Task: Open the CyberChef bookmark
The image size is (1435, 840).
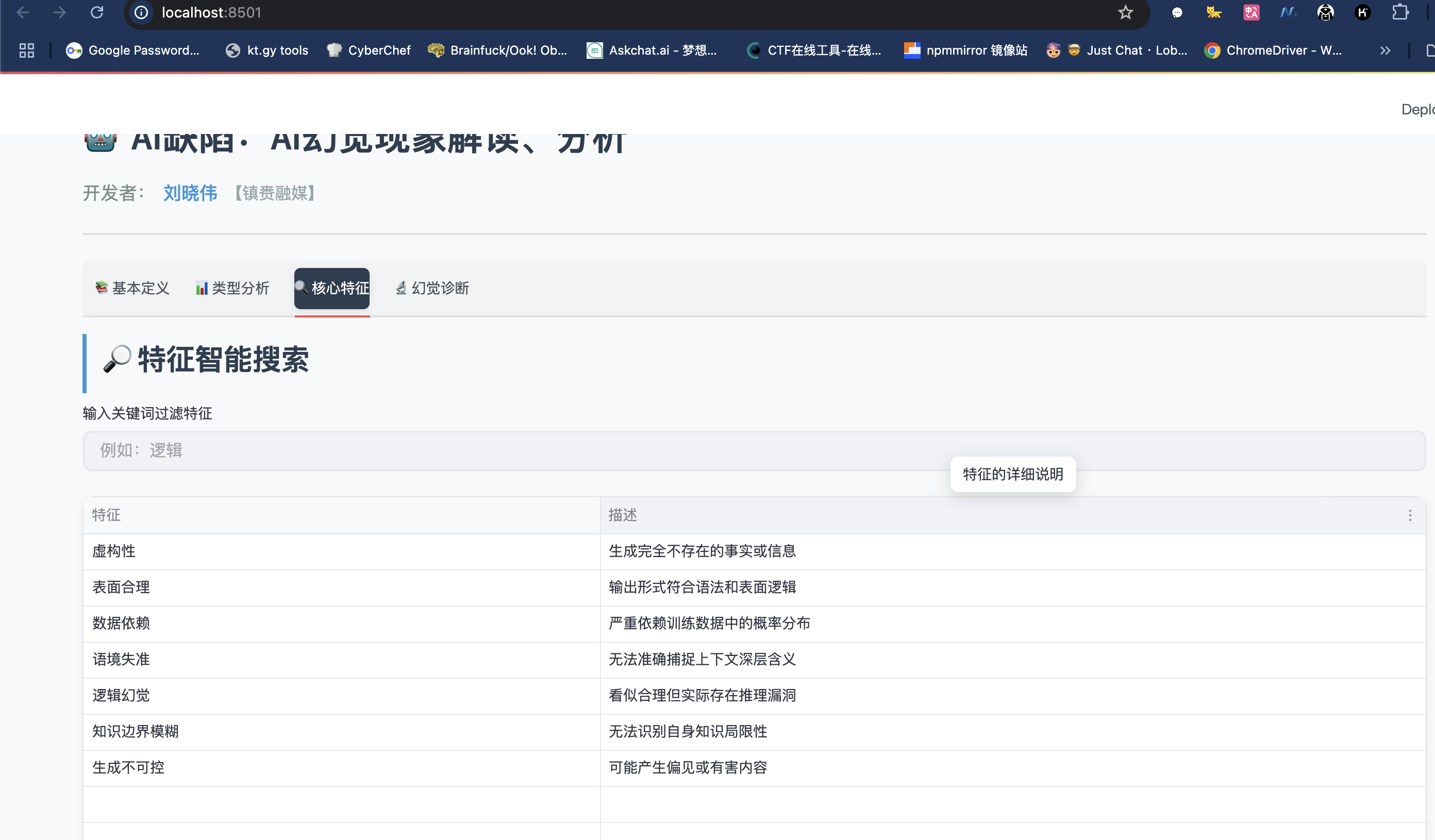Action: pos(369,50)
